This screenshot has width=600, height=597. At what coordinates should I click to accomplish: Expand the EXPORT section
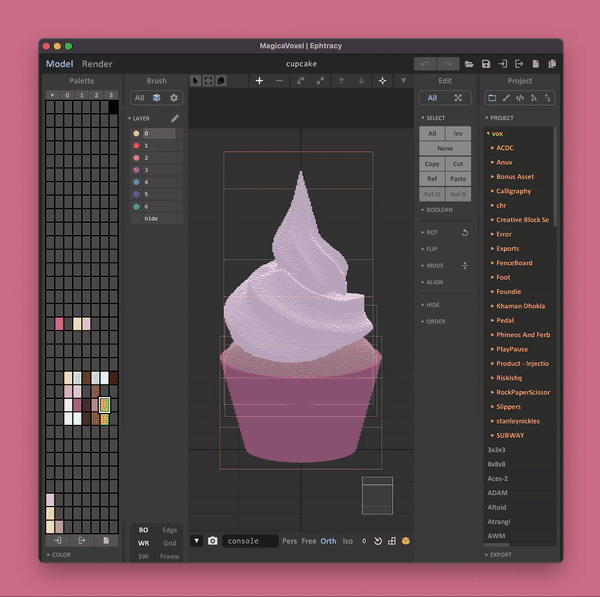[498, 555]
